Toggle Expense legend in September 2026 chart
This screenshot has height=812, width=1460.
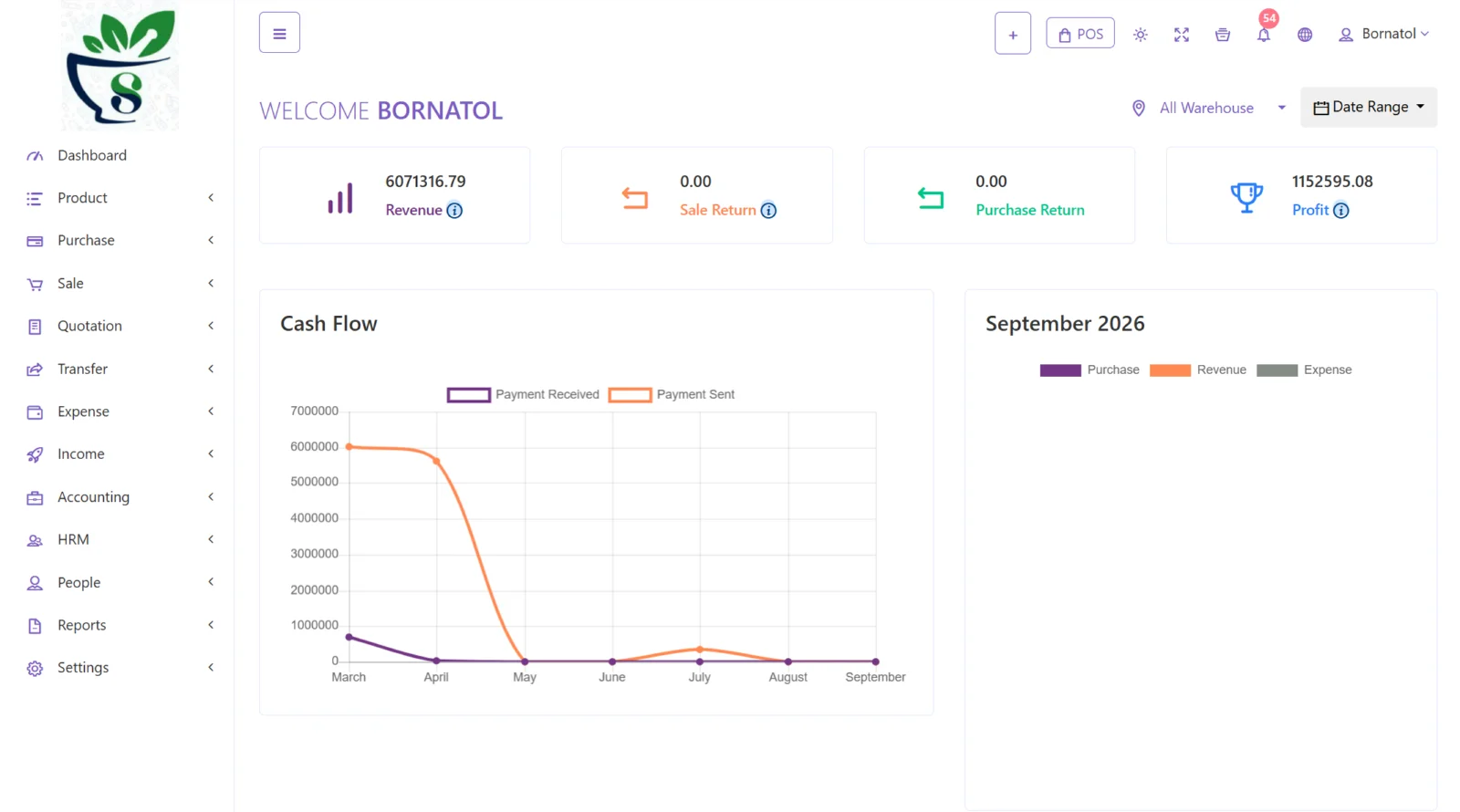pos(1304,370)
